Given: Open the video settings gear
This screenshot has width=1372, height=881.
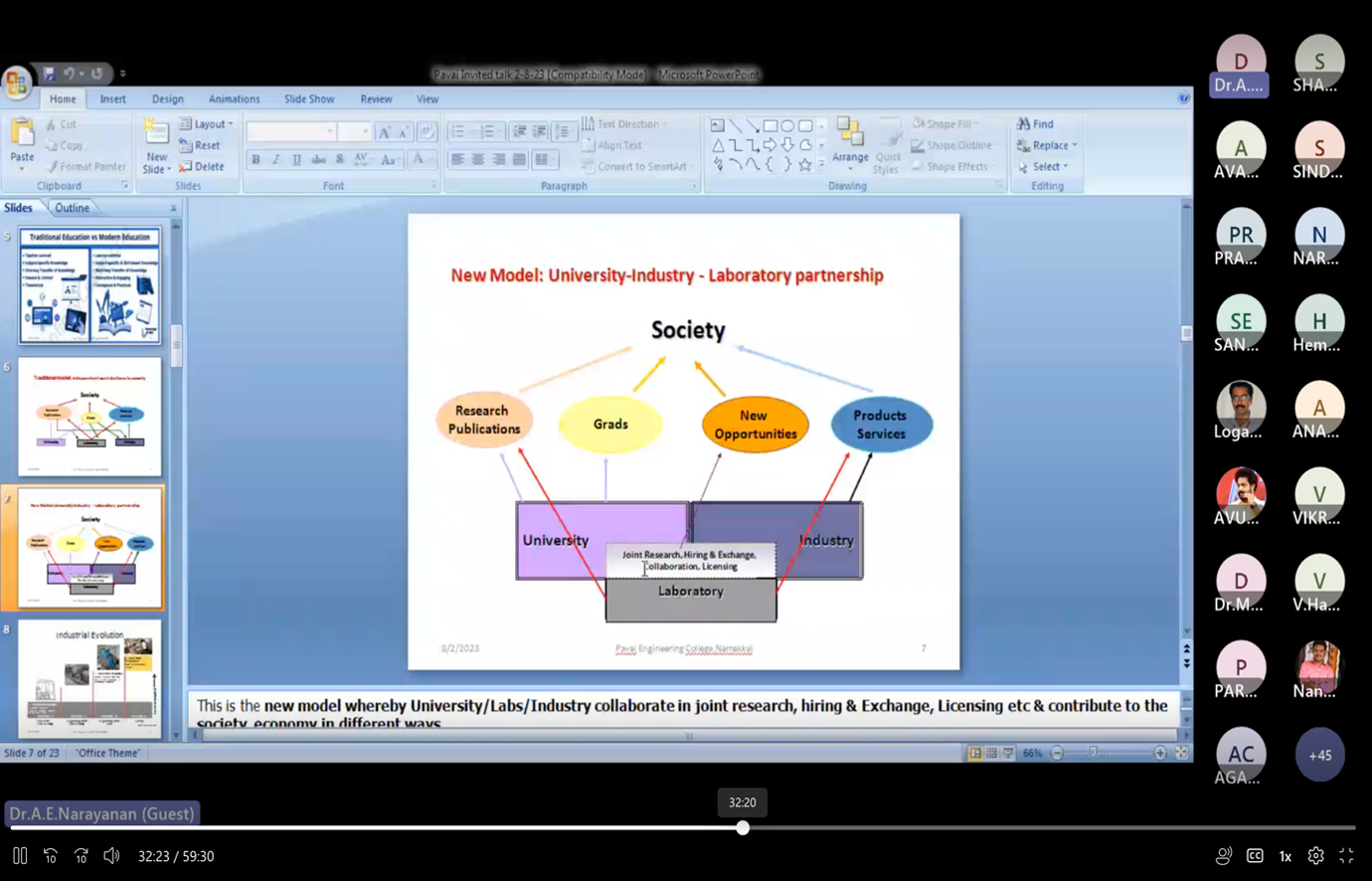Looking at the screenshot, I should point(1315,856).
